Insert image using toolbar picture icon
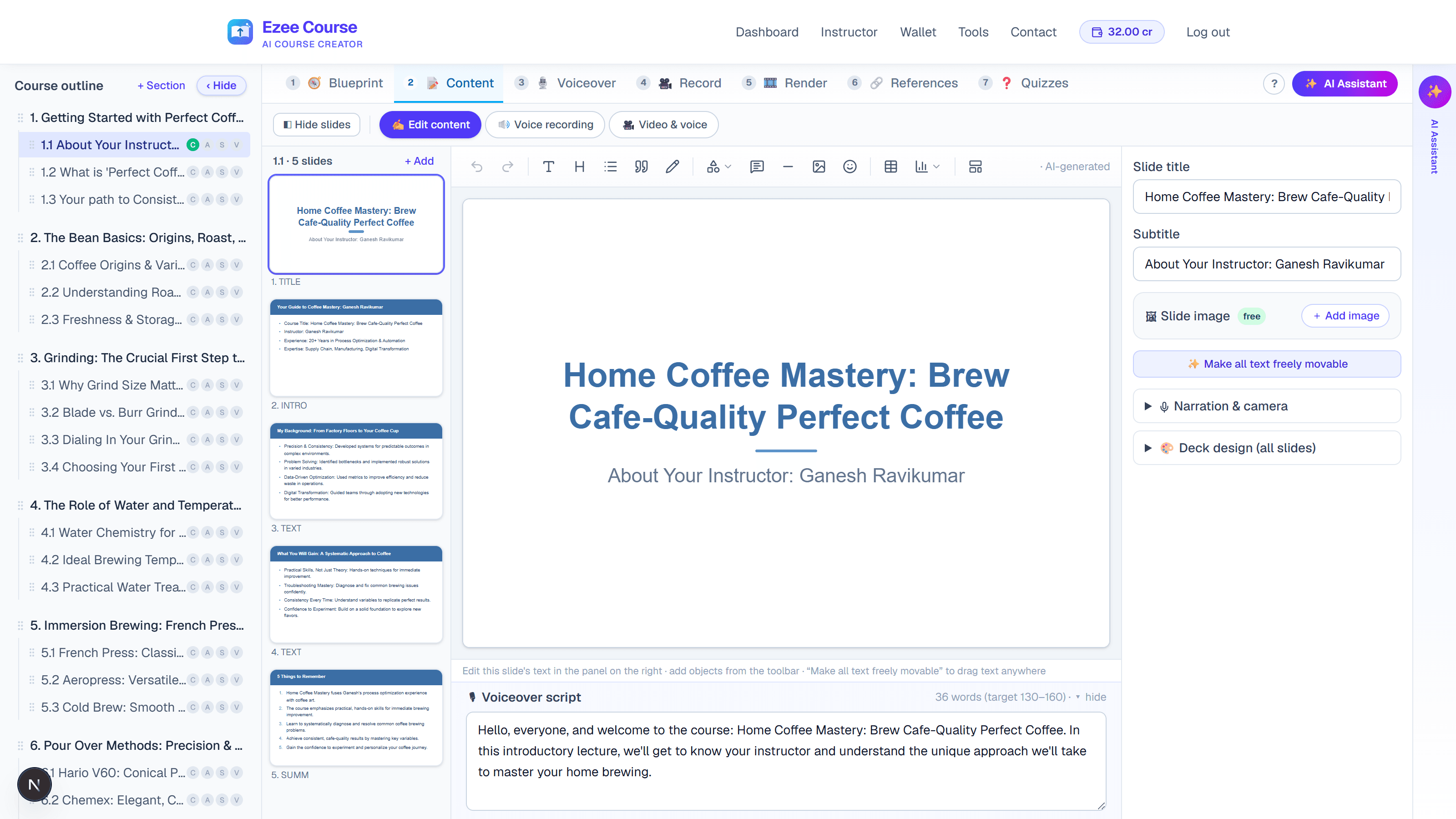This screenshot has width=1456, height=819. click(x=819, y=166)
